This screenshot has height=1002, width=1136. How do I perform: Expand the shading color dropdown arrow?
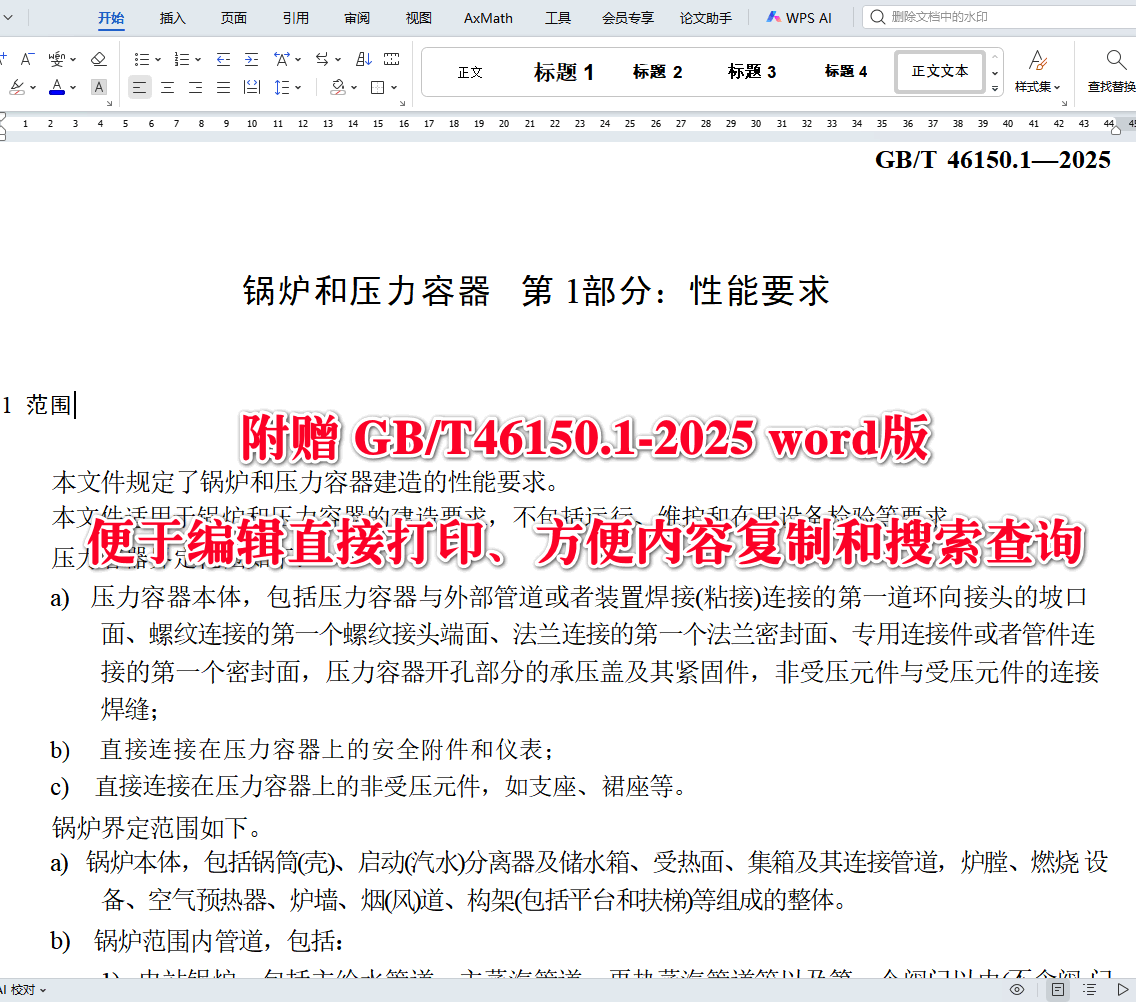pos(354,88)
